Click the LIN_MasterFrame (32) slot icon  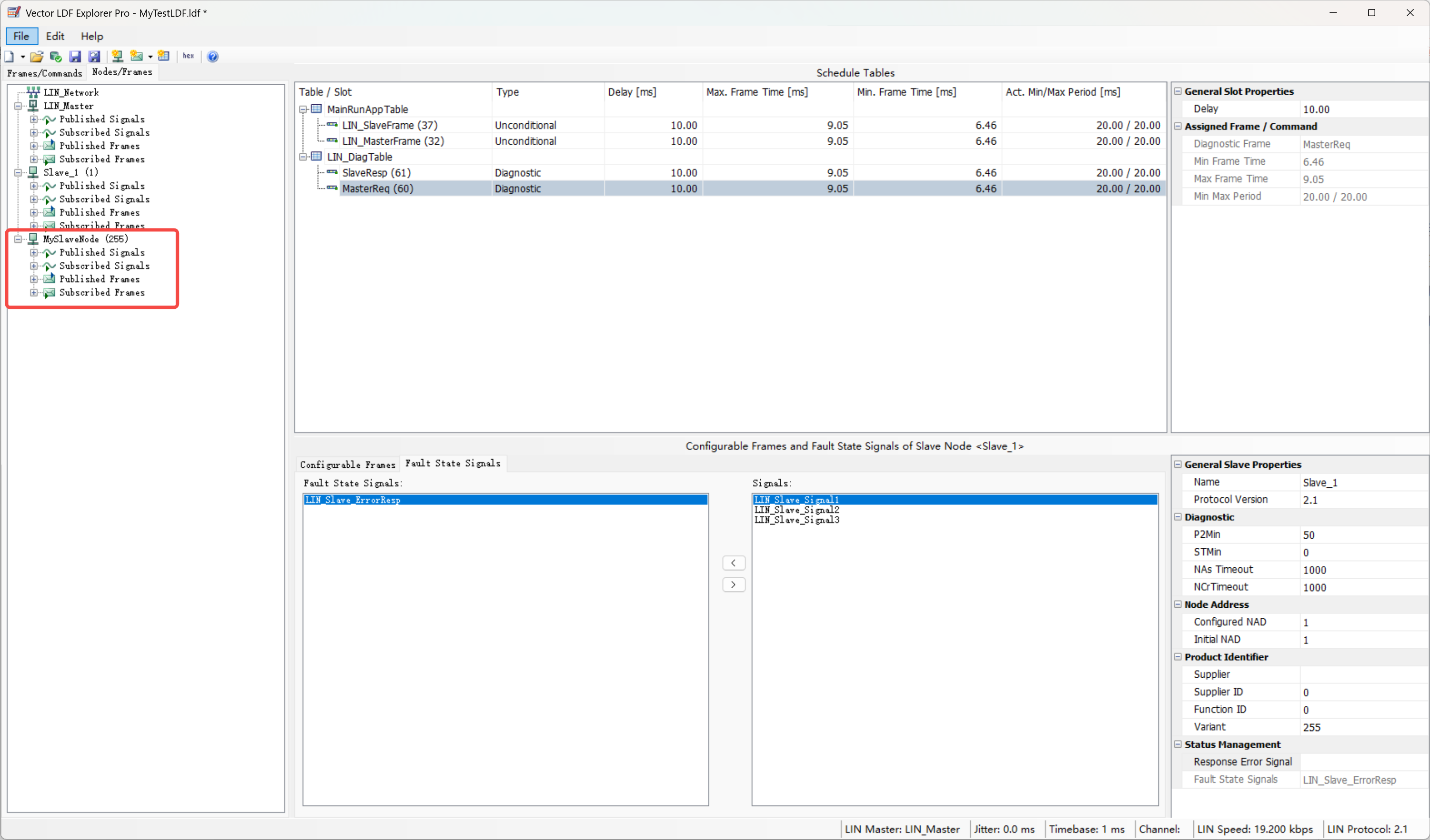pyautogui.click(x=332, y=141)
